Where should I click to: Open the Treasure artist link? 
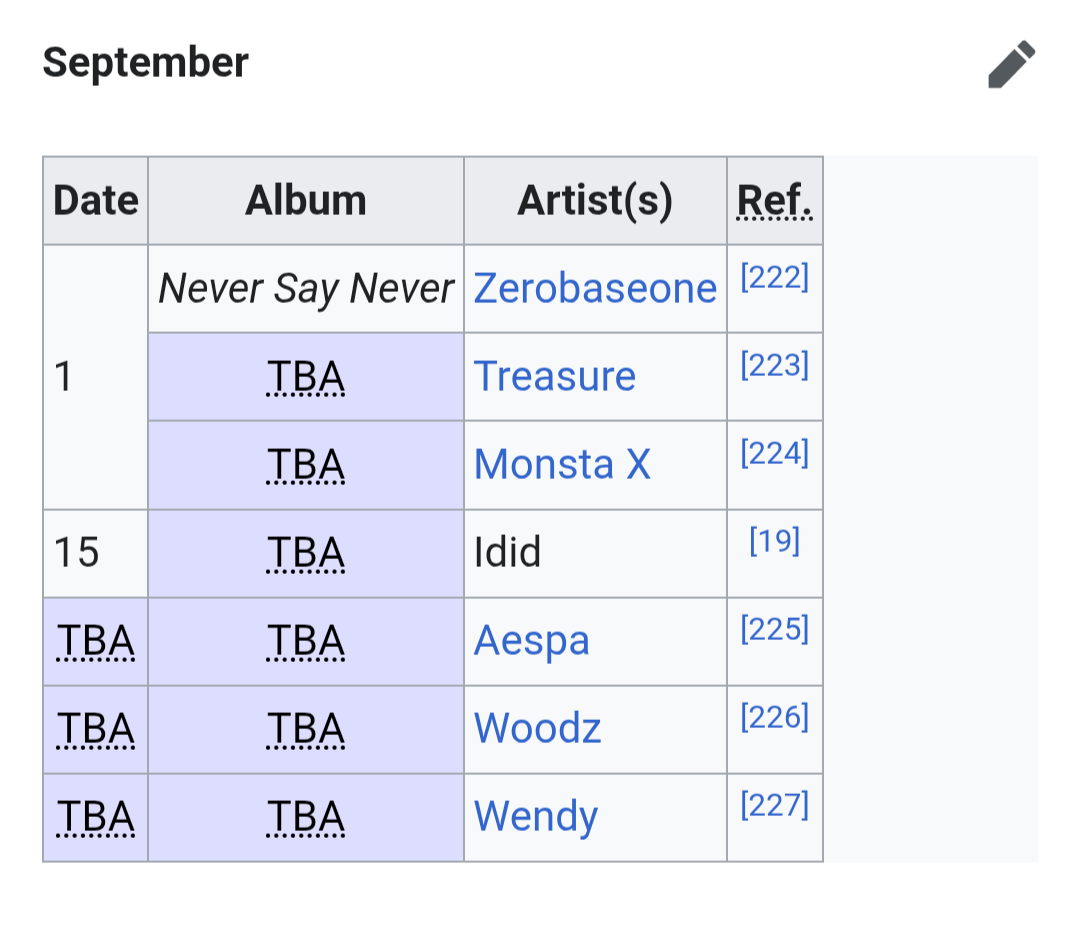coord(554,376)
